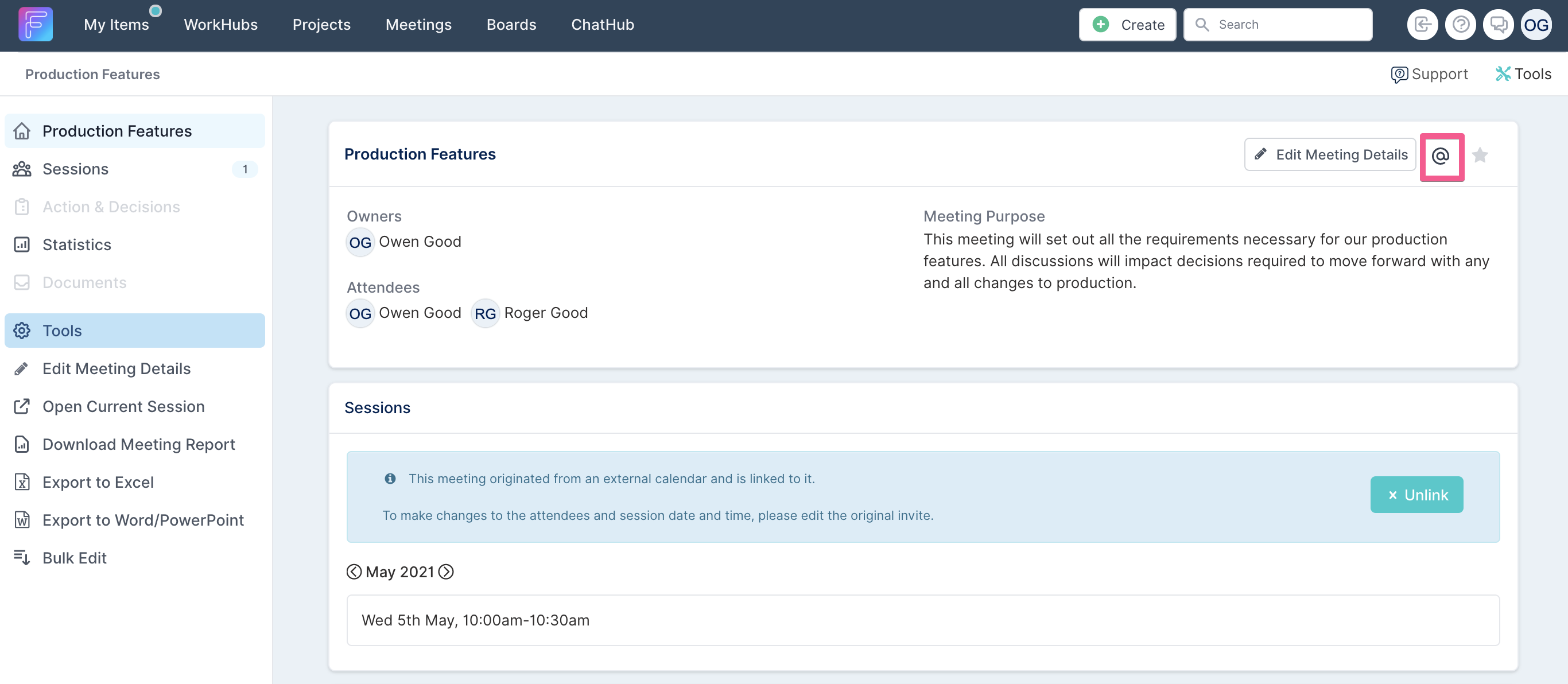Click the report file icon for Download Meeting Report

22,444
